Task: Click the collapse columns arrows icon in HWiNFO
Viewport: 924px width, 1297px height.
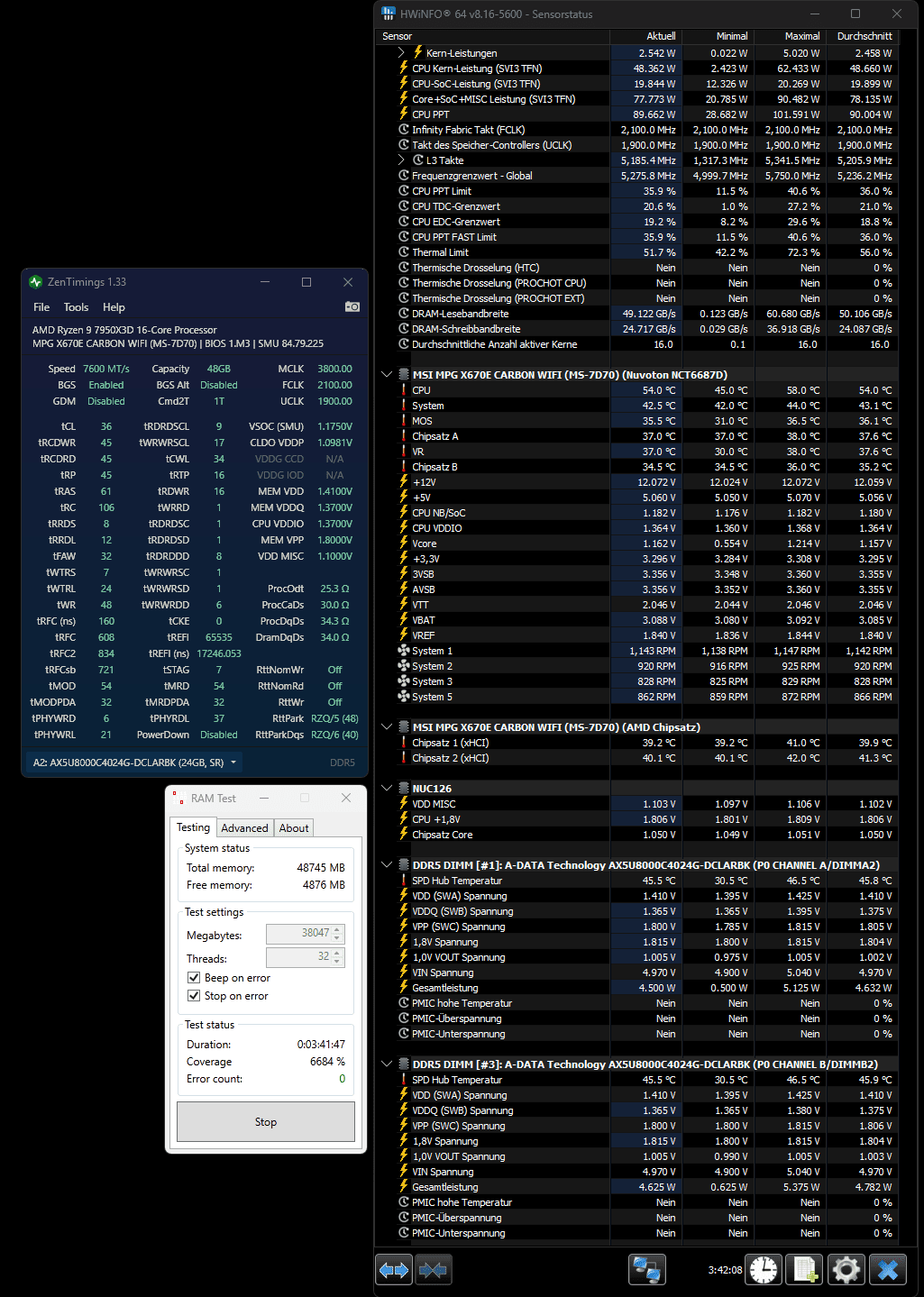Action: tap(433, 1269)
